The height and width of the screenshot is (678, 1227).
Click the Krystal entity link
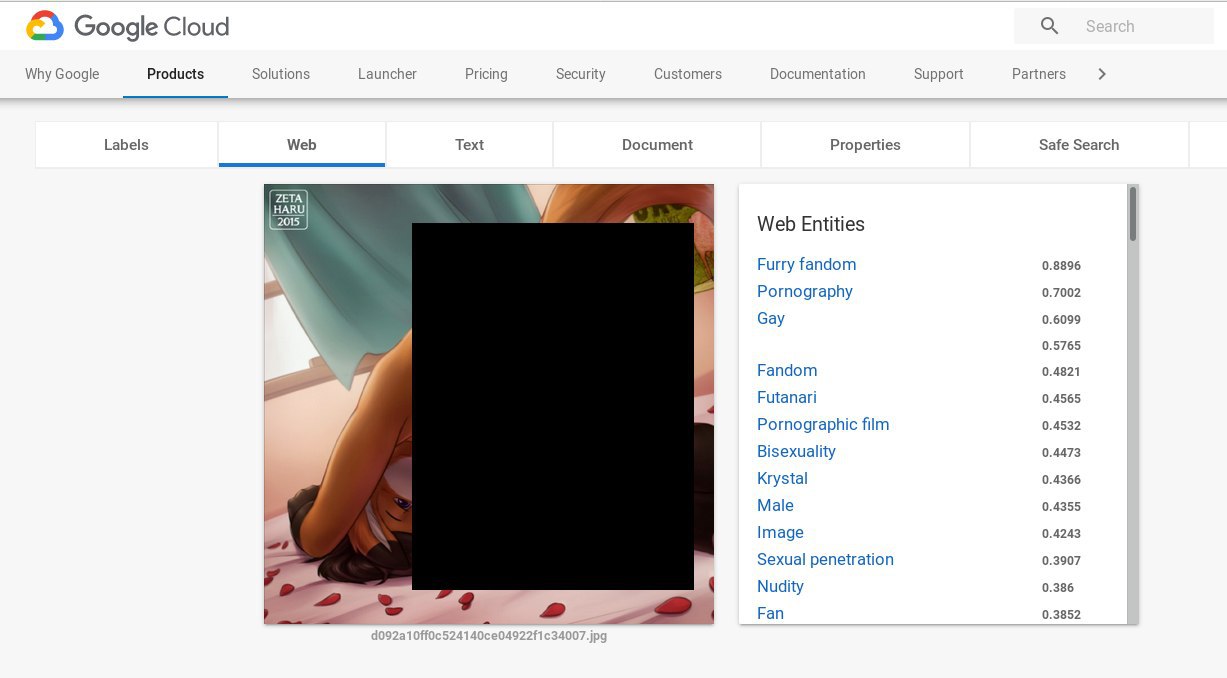pos(782,478)
